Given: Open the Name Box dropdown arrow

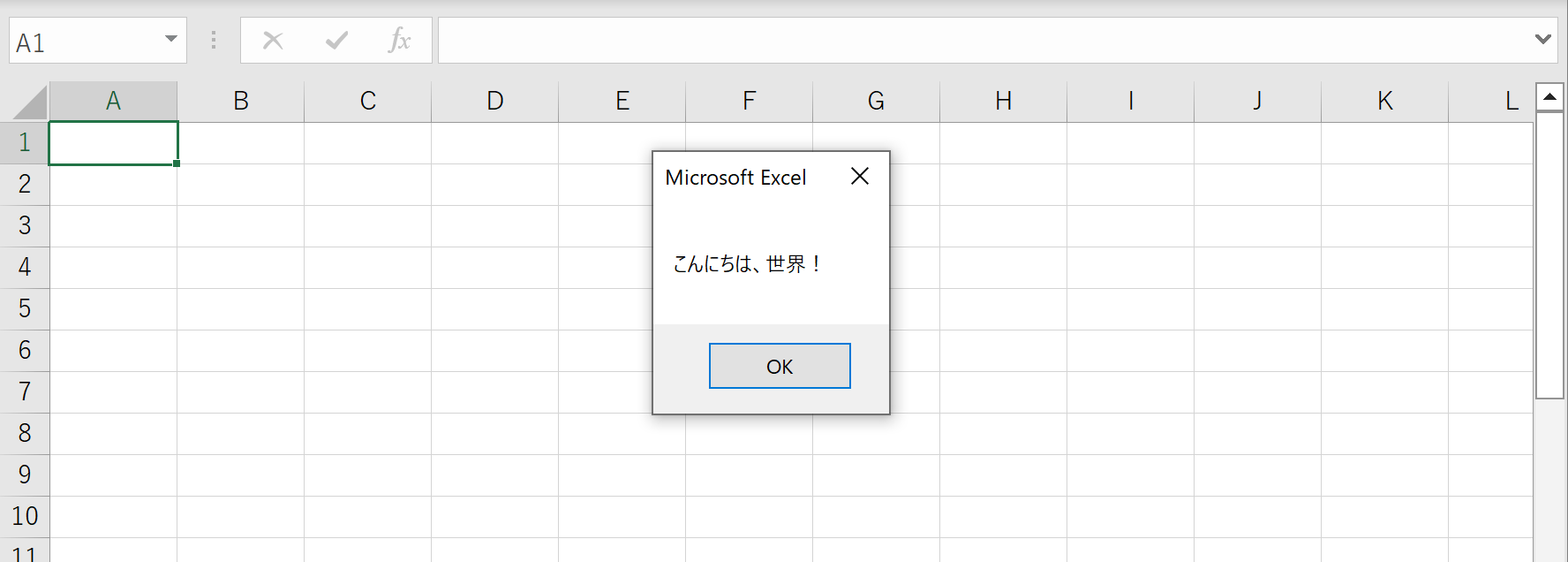Looking at the screenshot, I should pos(171,40).
